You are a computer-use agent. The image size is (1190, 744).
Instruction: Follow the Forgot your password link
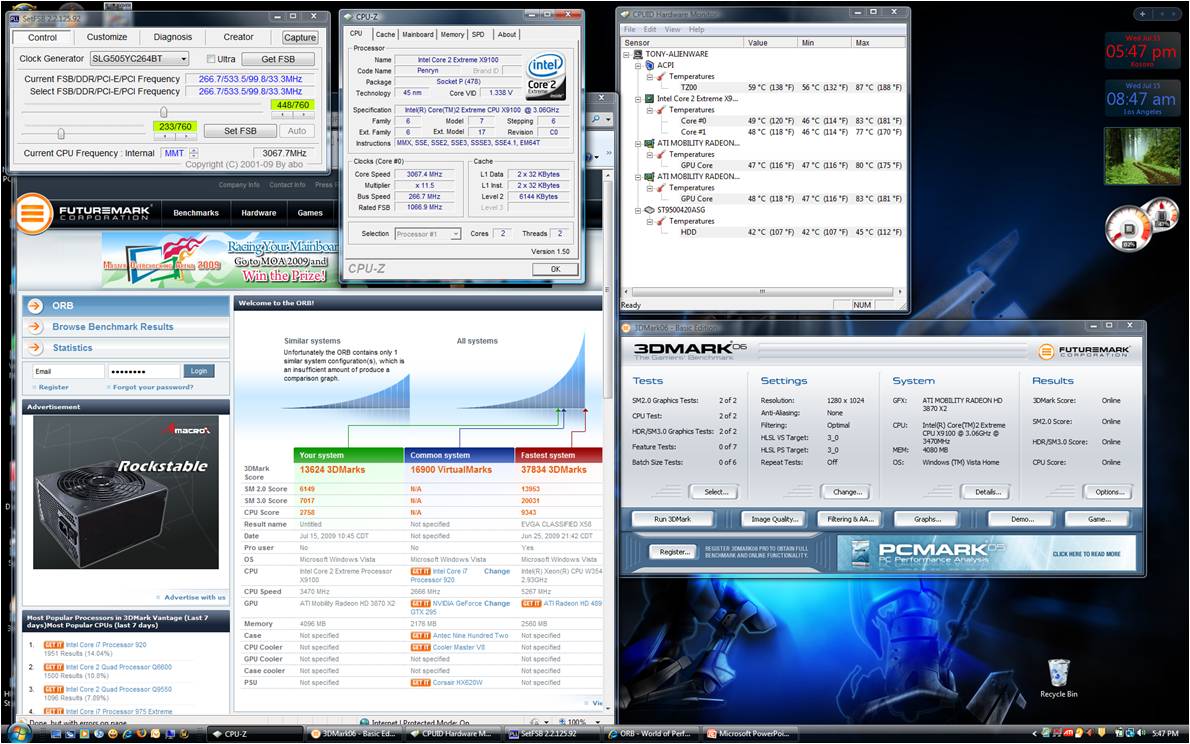point(153,387)
